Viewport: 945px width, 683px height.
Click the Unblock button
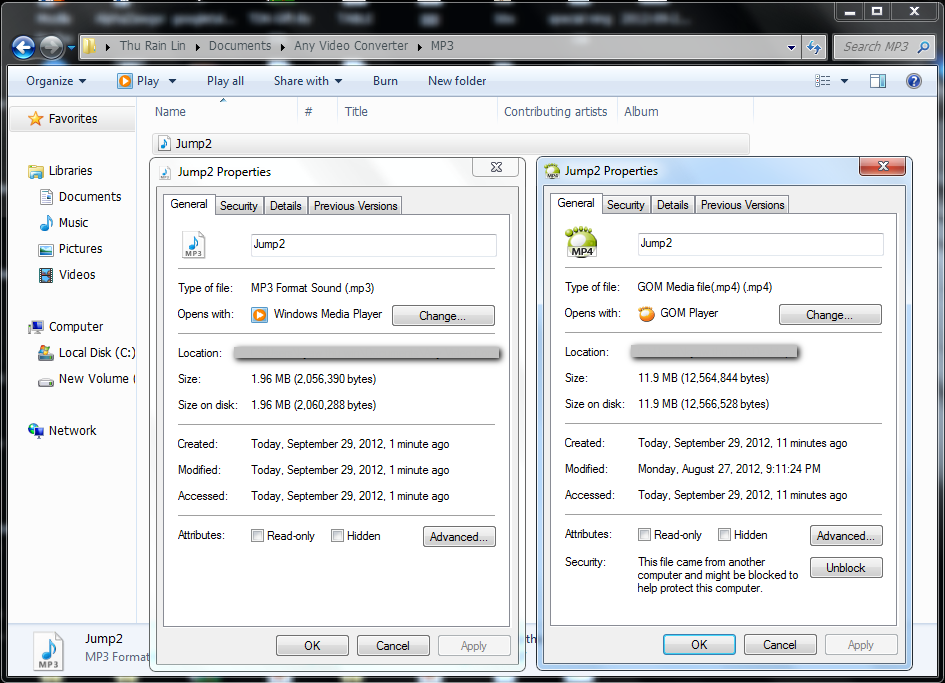pos(846,567)
